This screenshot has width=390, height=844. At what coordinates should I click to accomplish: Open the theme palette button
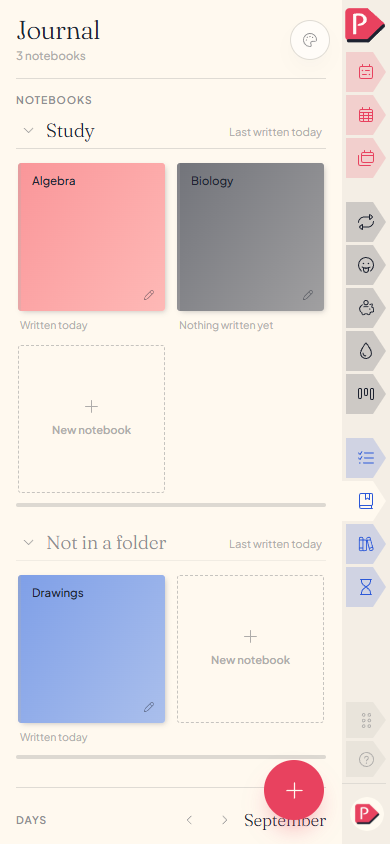309,40
